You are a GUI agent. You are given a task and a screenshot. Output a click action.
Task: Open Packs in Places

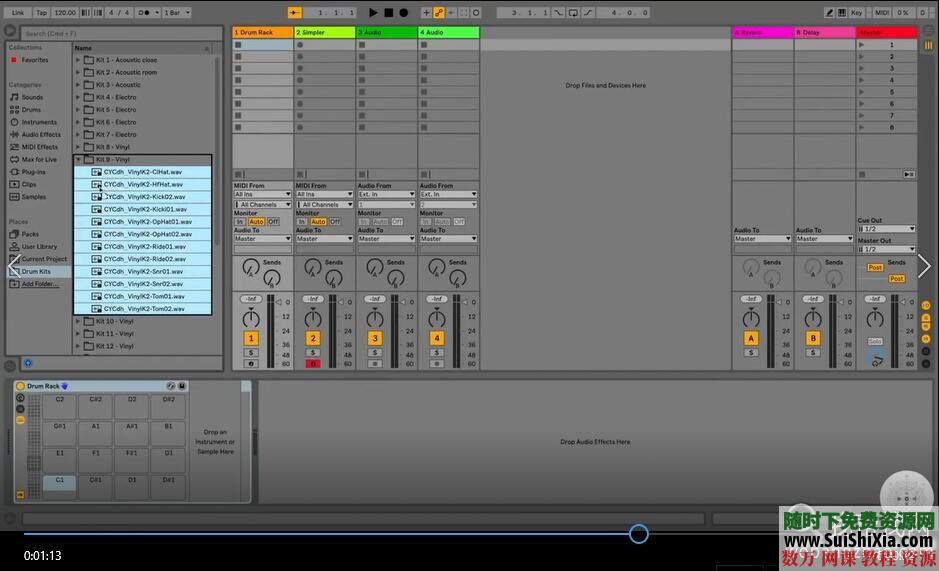click(x=30, y=234)
